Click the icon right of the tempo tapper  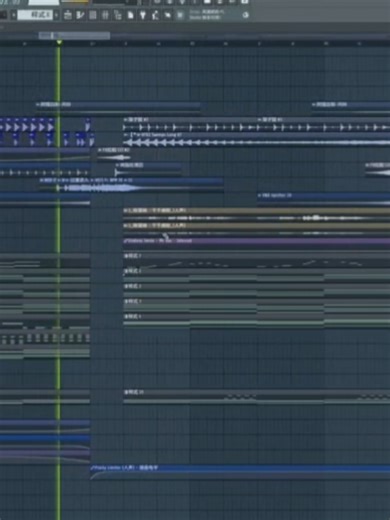[x=168, y=15]
